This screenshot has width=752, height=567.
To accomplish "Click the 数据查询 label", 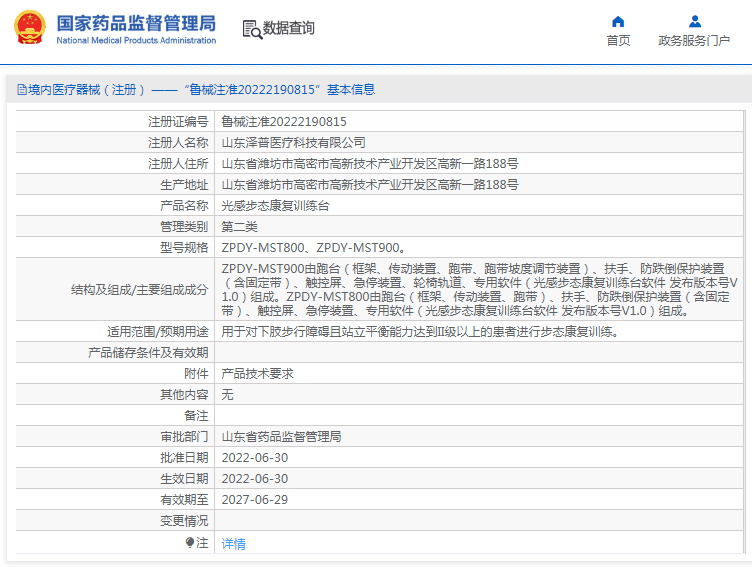I will click(x=288, y=28).
